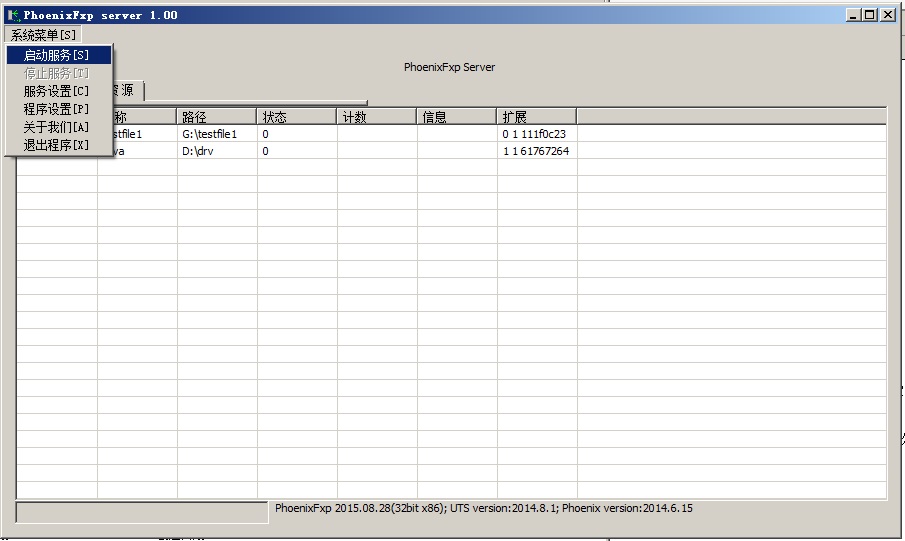Click 退出程序[X] to exit
The height and width of the screenshot is (541, 905).
[58, 145]
